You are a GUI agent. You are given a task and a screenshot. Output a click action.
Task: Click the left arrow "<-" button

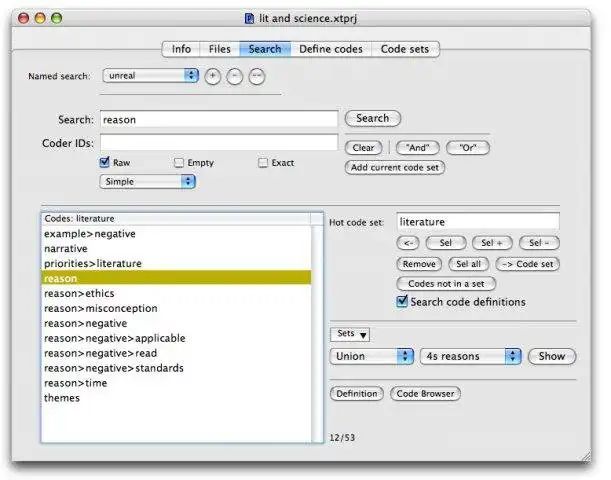pyautogui.click(x=408, y=243)
